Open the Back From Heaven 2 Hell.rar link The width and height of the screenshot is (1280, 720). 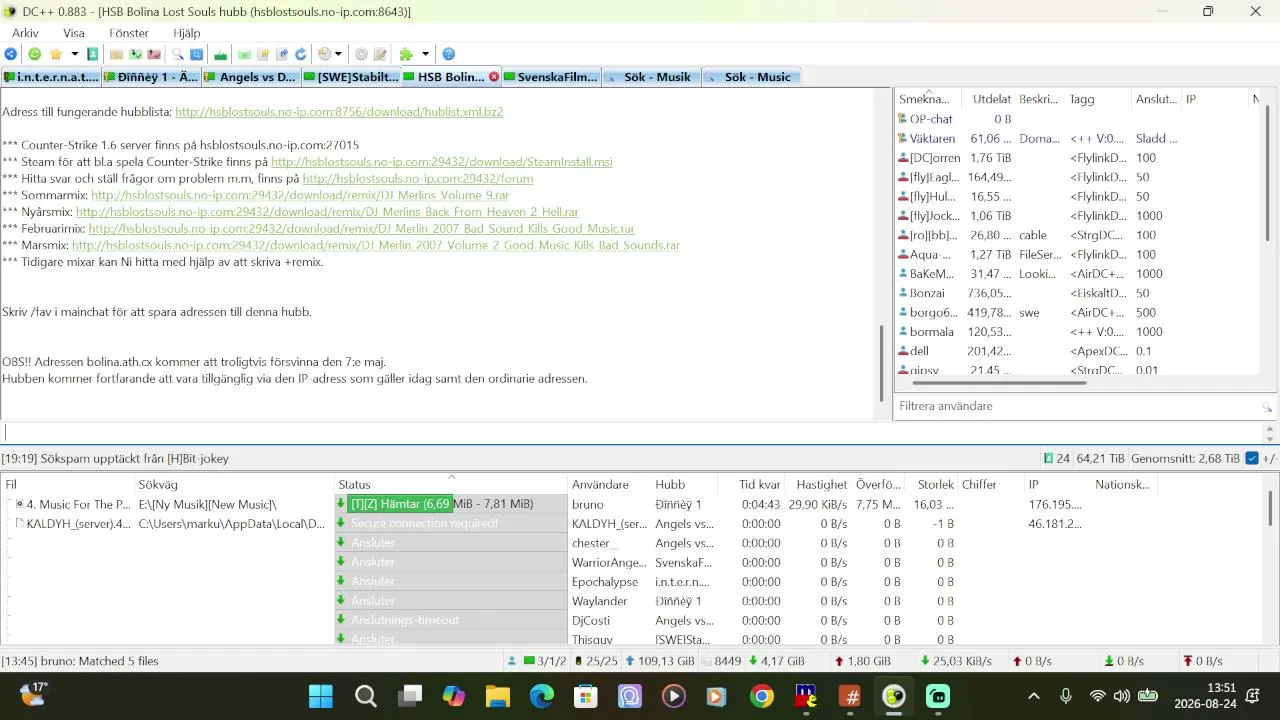coord(327,212)
